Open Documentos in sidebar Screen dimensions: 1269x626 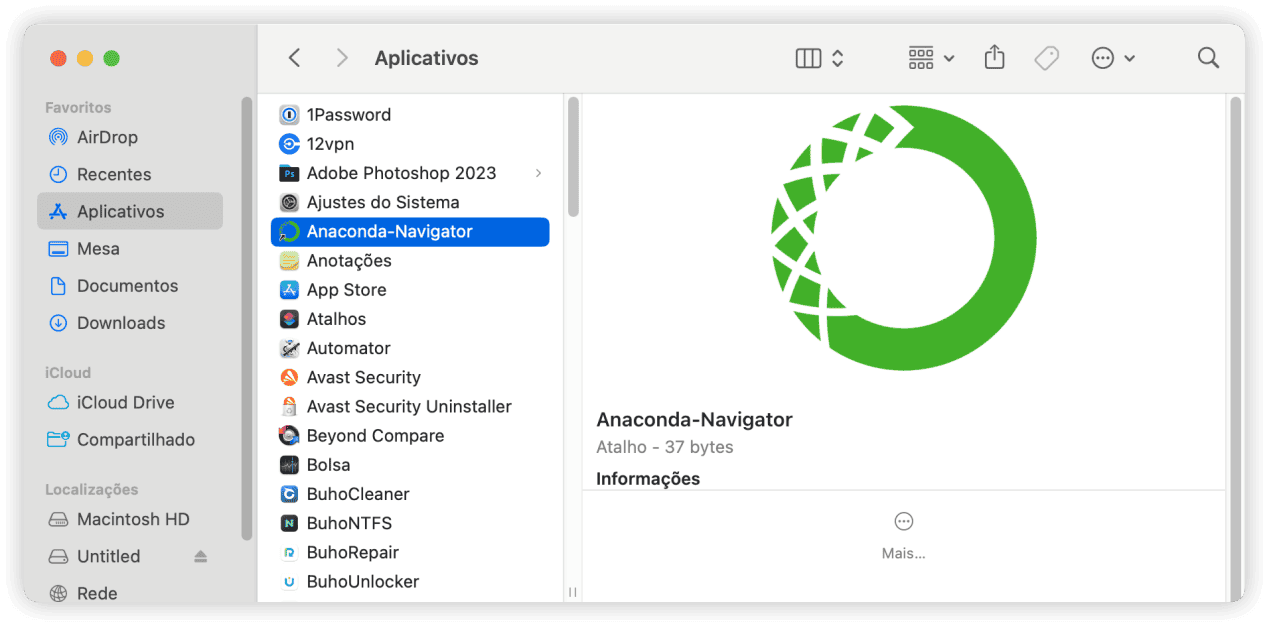coord(130,285)
